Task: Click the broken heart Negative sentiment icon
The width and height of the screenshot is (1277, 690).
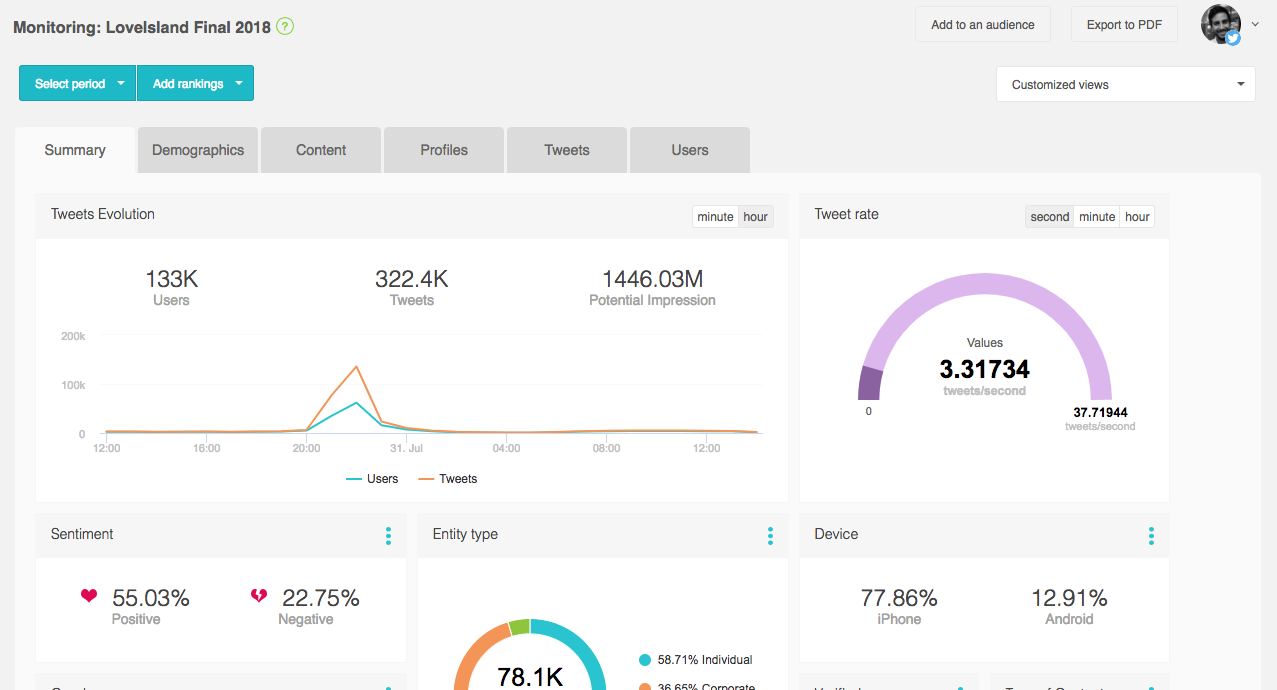Action: pos(259,596)
